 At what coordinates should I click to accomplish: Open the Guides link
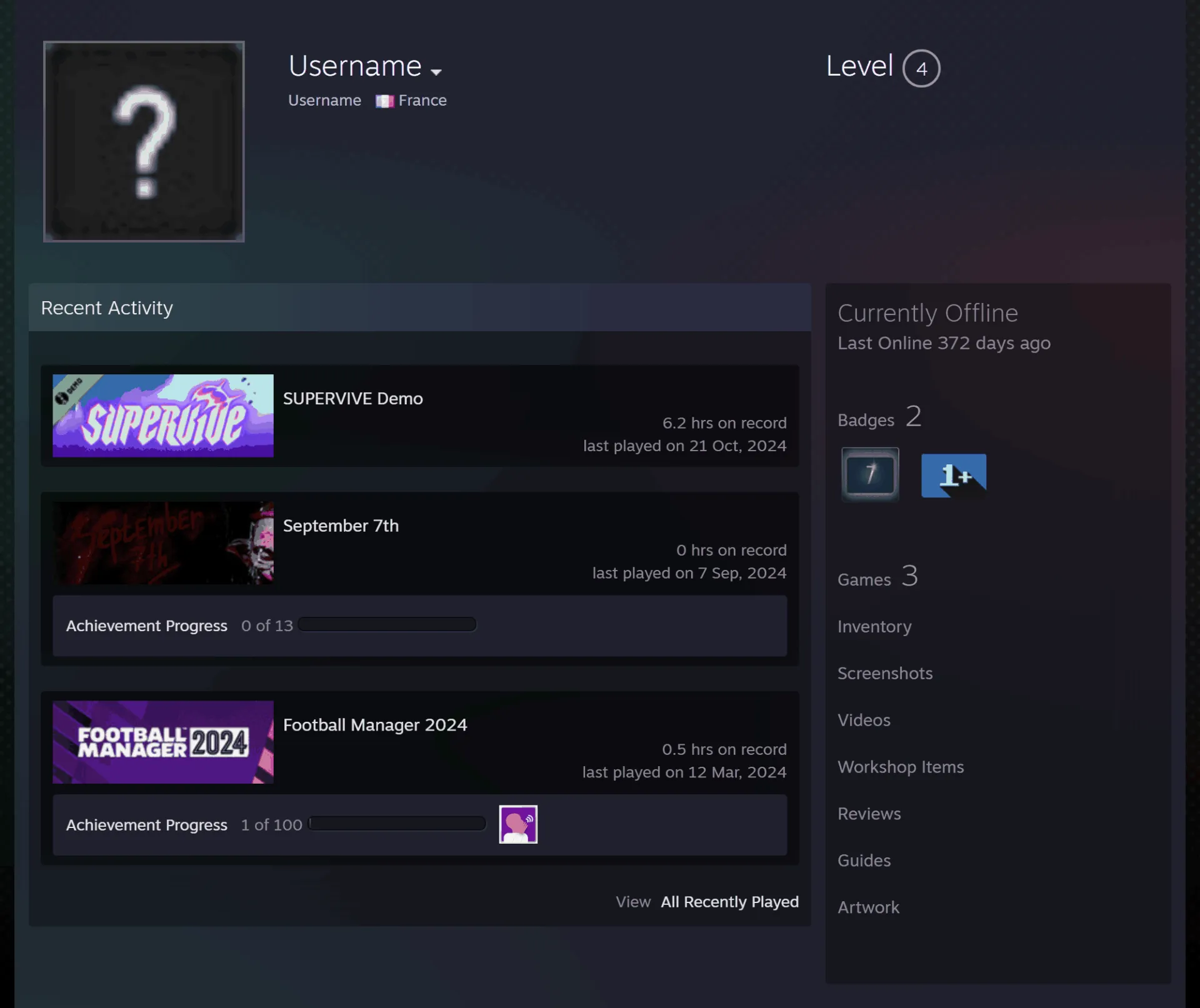tap(864, 861)
